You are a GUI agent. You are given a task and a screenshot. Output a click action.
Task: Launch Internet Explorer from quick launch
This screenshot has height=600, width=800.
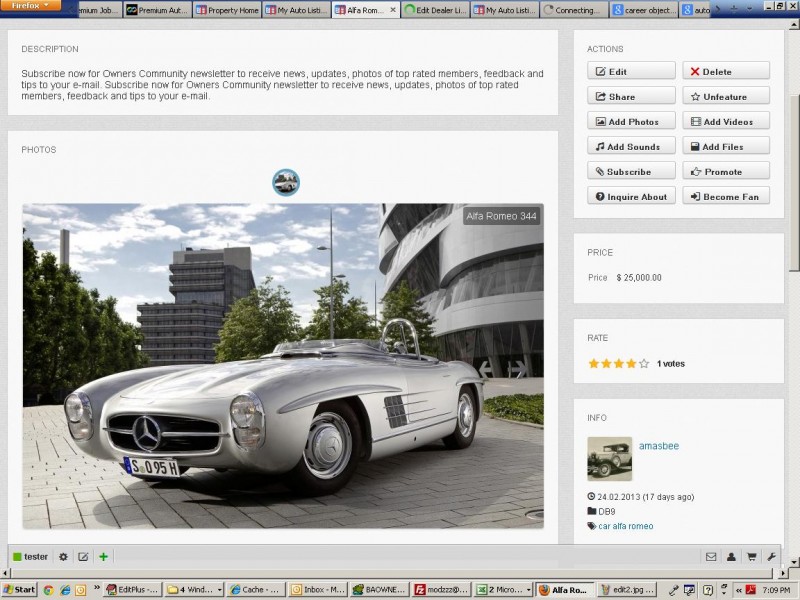[x=65, y=590]
